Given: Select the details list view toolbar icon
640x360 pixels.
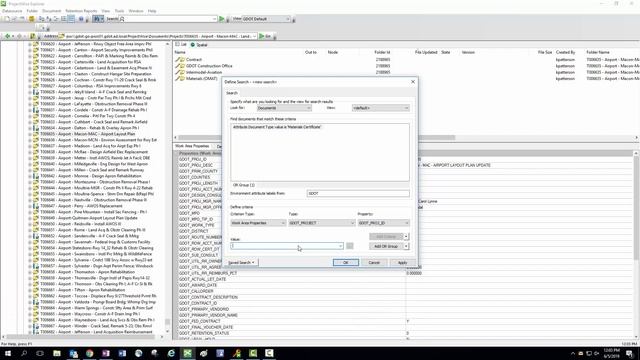Looking at the screenshot, I should (71, 19).
